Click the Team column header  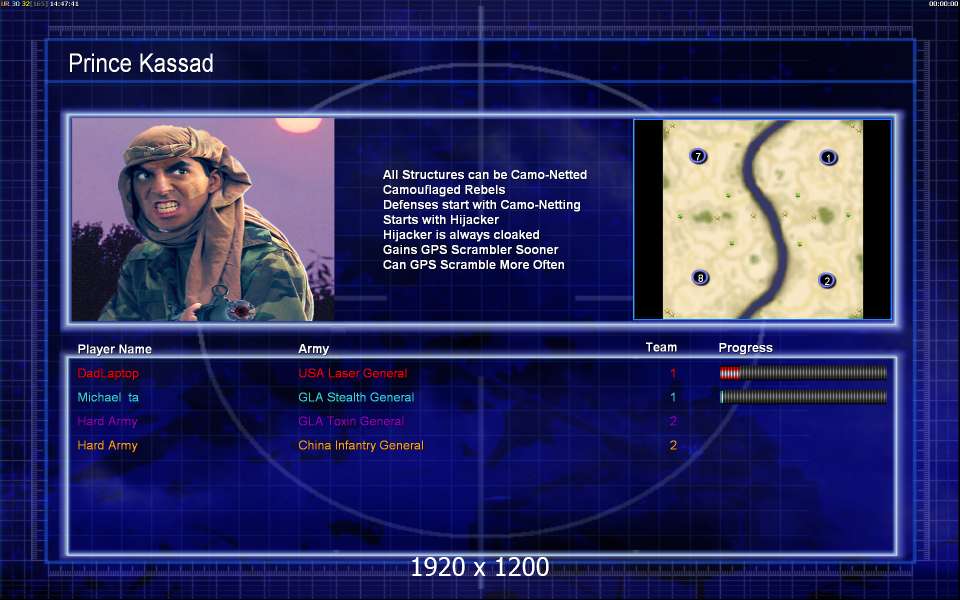[x=661, y=347]
